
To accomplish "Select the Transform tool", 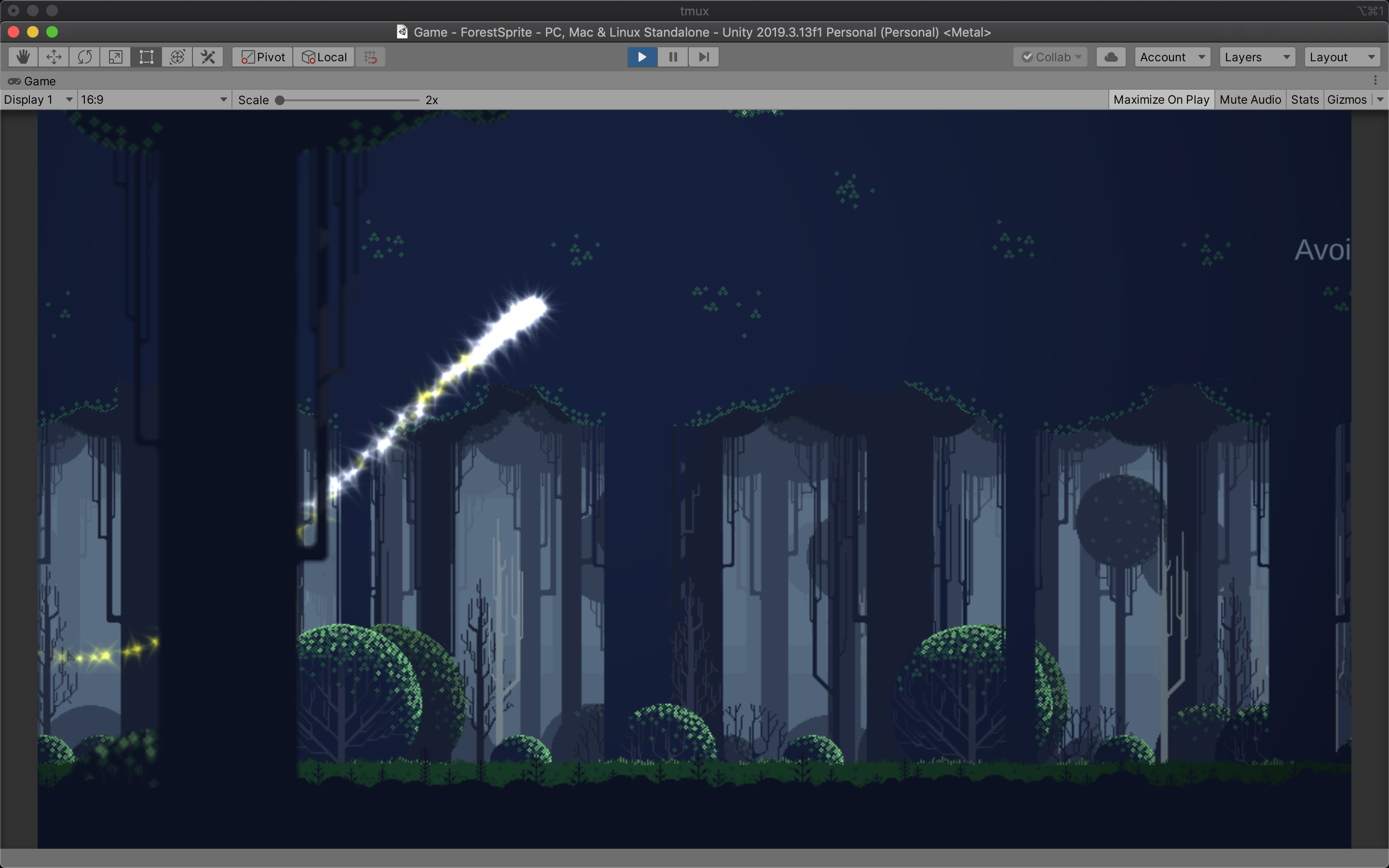I will [177, 57].
